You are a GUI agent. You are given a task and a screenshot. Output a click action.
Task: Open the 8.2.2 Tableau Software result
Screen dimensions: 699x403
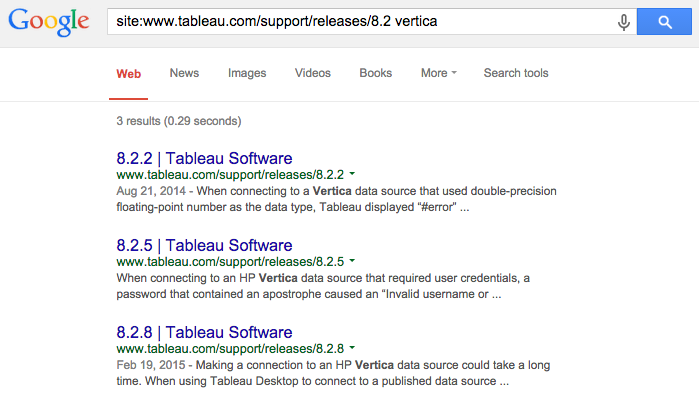coord(204,158)
